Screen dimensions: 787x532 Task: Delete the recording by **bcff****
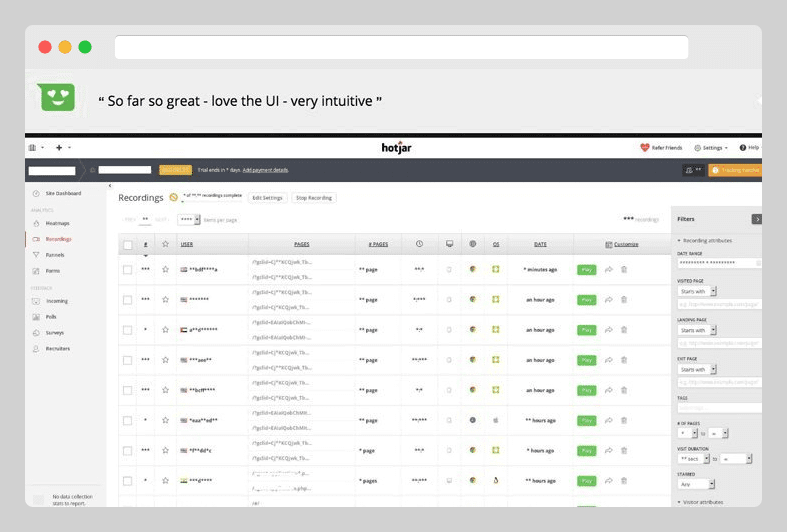(x=624, y=390)
